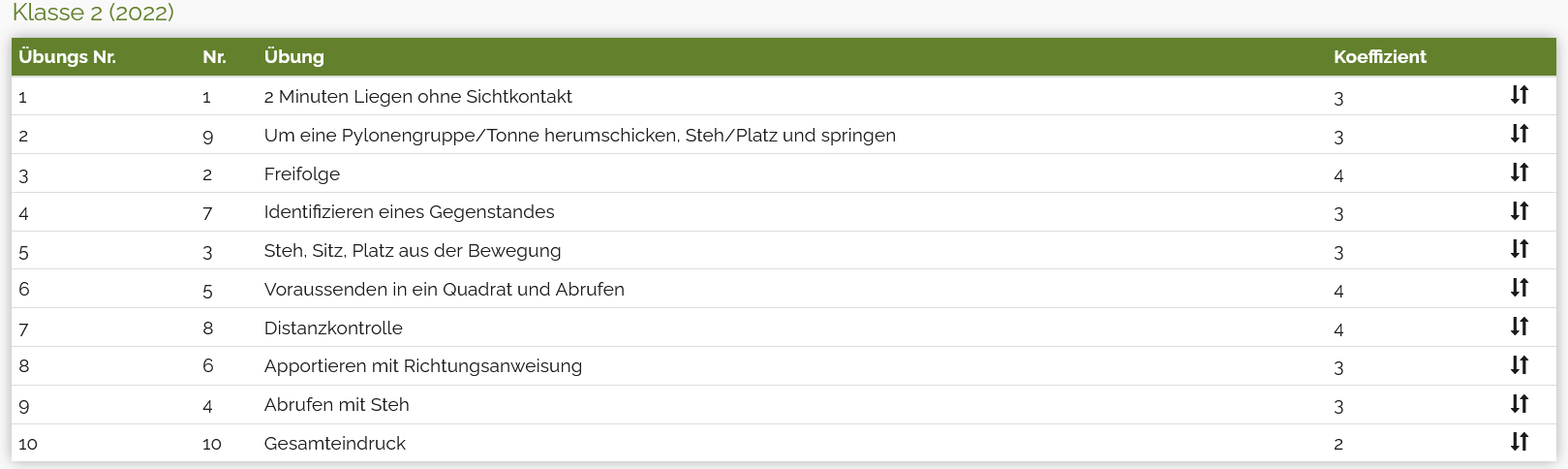The height and width of the screenshot is (469, 1568).
Task: Click reorder arrows for 2 Minuten Liegen row
Action: click(x=1519, y=95)
